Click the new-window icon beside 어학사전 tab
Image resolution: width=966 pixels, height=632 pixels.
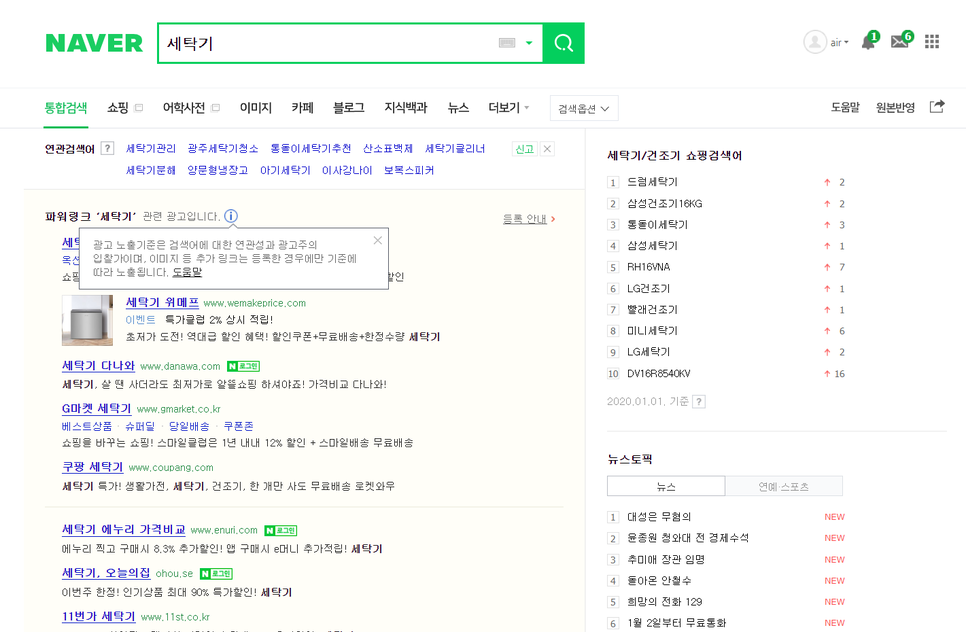(215, 108)
